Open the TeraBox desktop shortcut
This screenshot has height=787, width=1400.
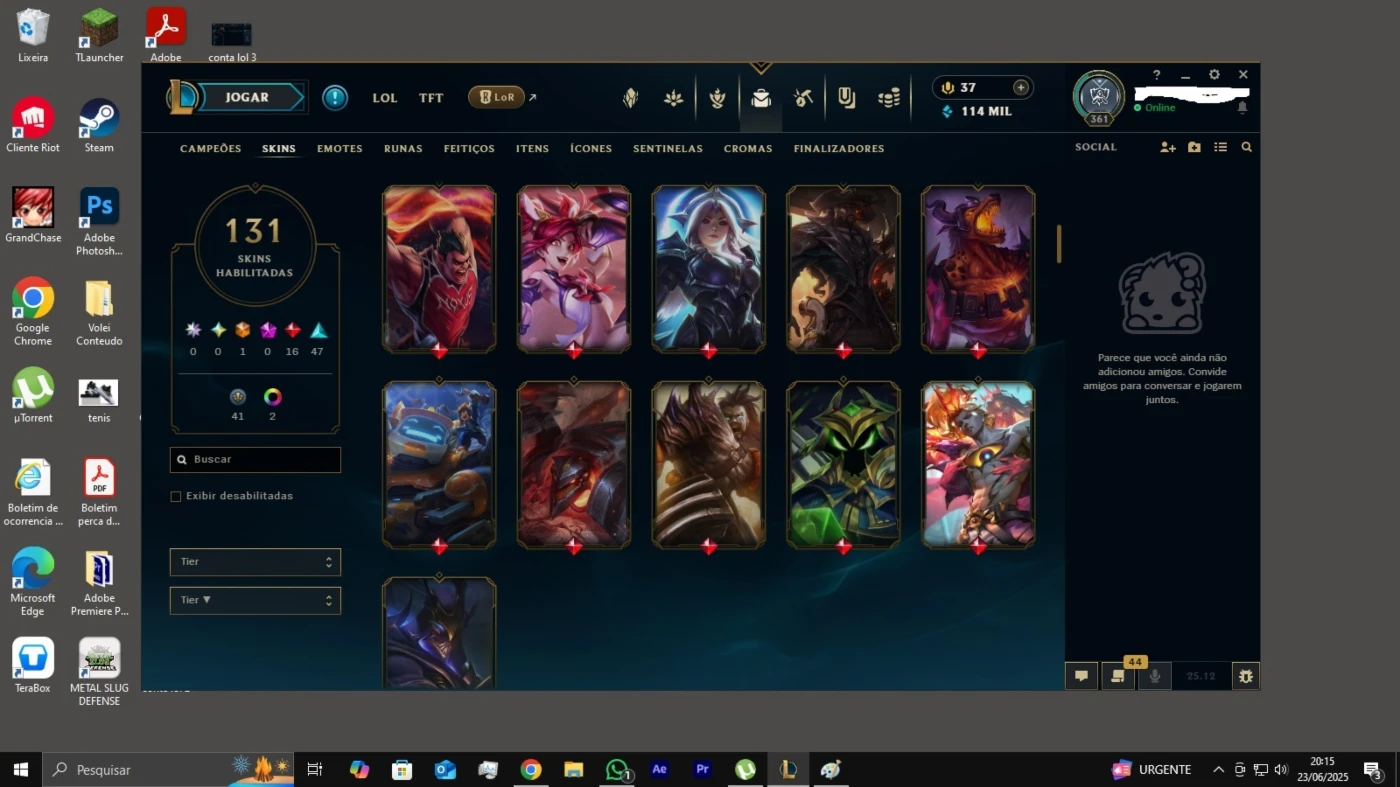(x=33, y=665)
